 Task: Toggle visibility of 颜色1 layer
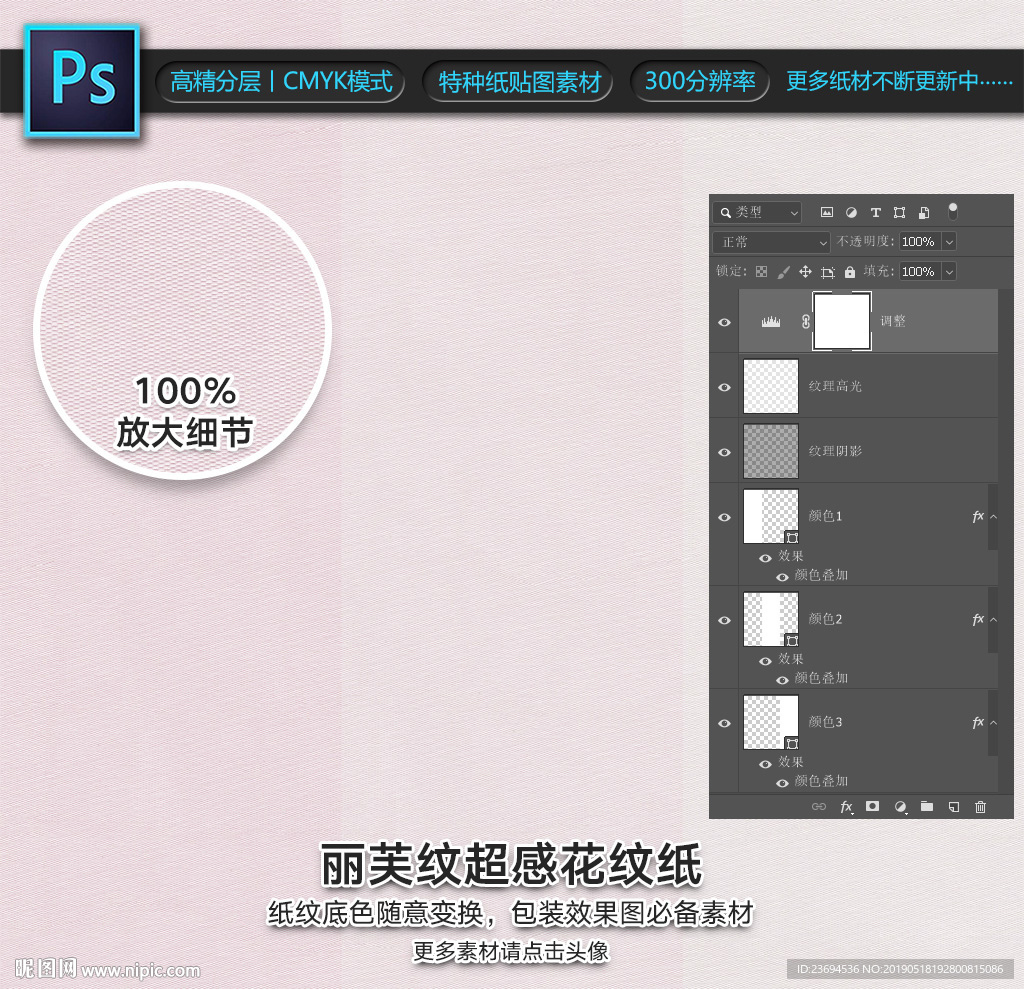(x=723, y=517)
